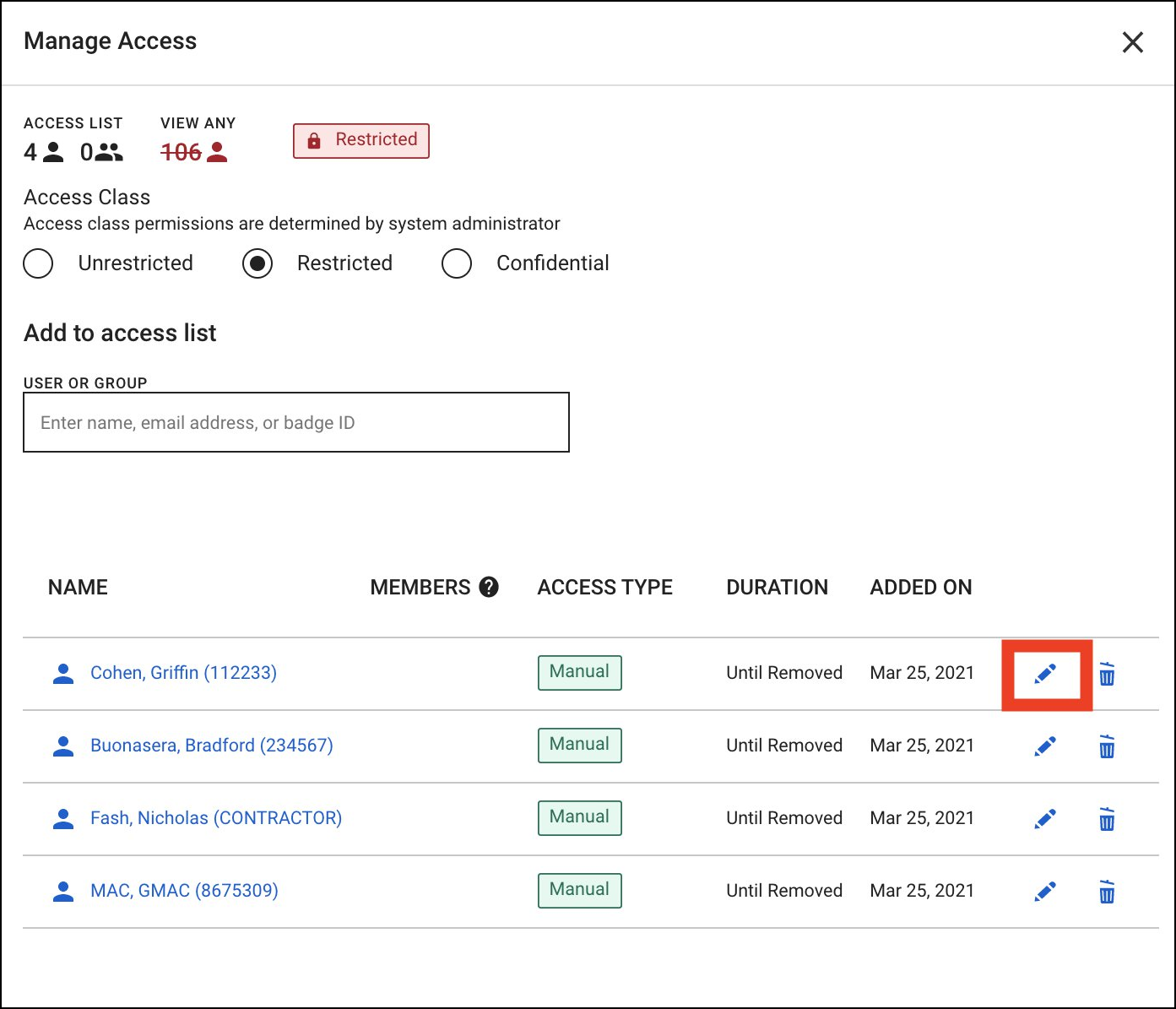
Task: Select the Unrestricted access class radio button
Action: point(38,263)
